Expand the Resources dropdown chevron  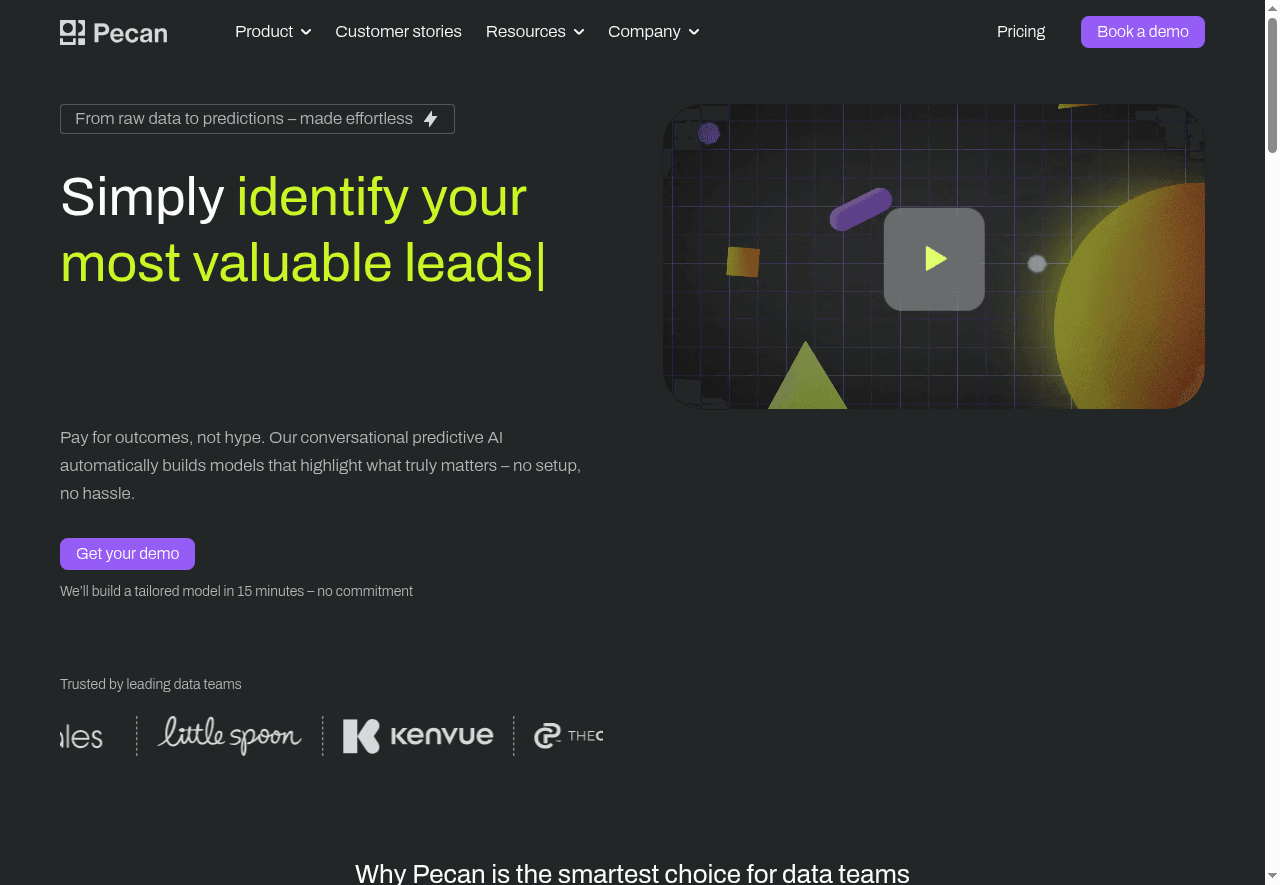[579, 32]
